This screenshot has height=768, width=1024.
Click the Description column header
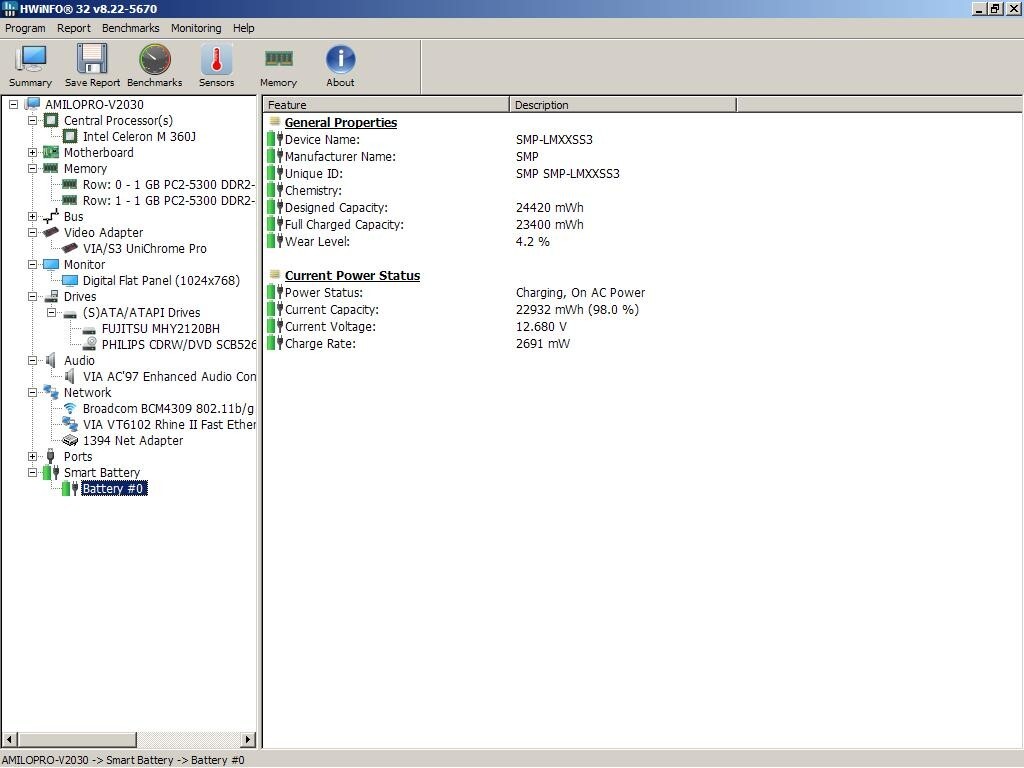[623, 104]
